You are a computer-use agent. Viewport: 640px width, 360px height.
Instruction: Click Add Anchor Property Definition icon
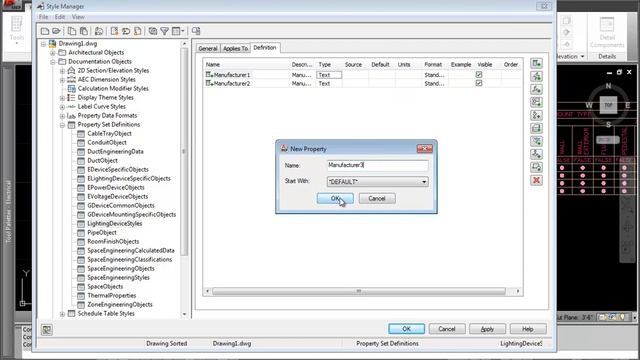point(536,154)
